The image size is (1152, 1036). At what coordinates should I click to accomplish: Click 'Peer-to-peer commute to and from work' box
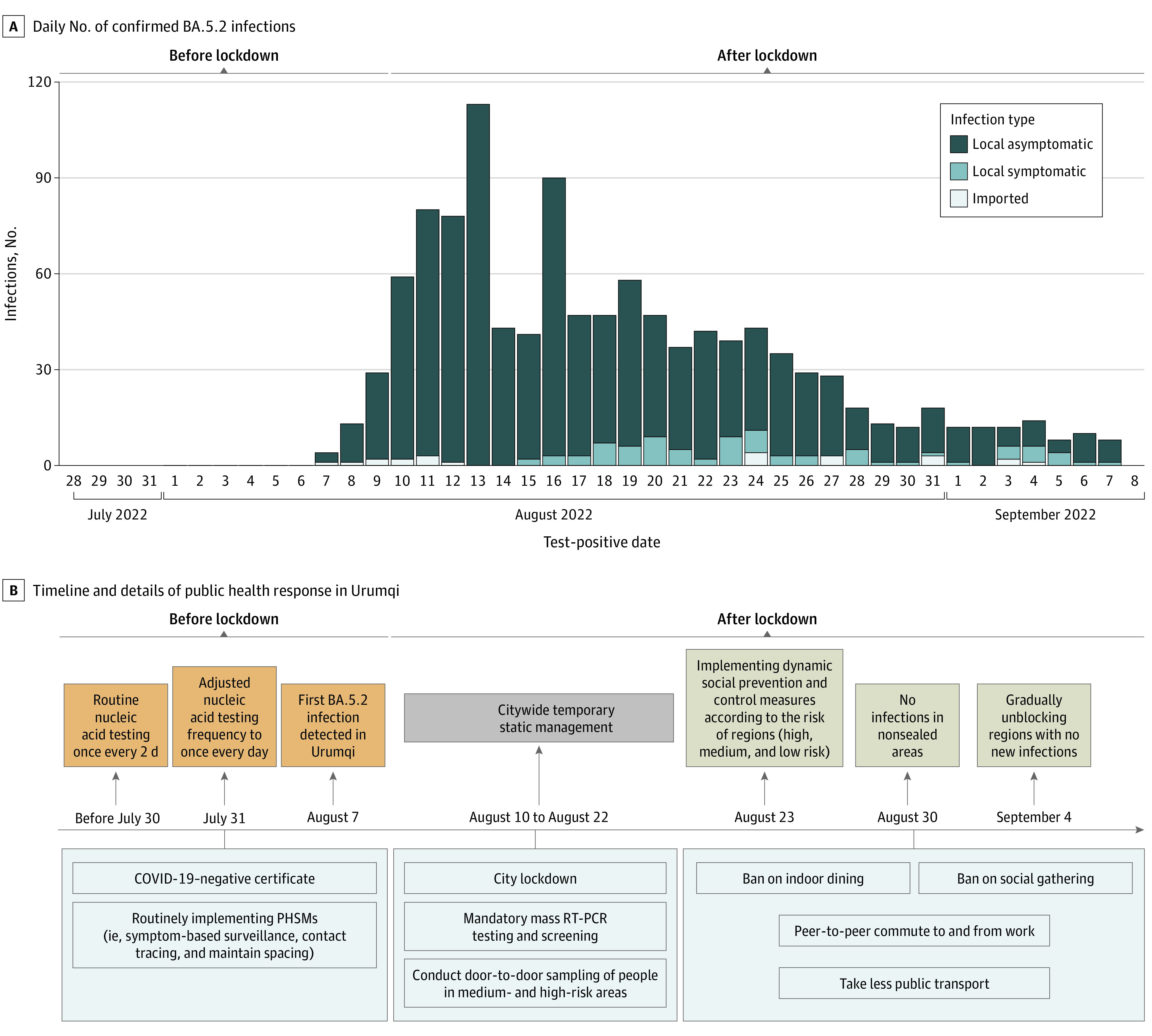[x=914, y=931]
